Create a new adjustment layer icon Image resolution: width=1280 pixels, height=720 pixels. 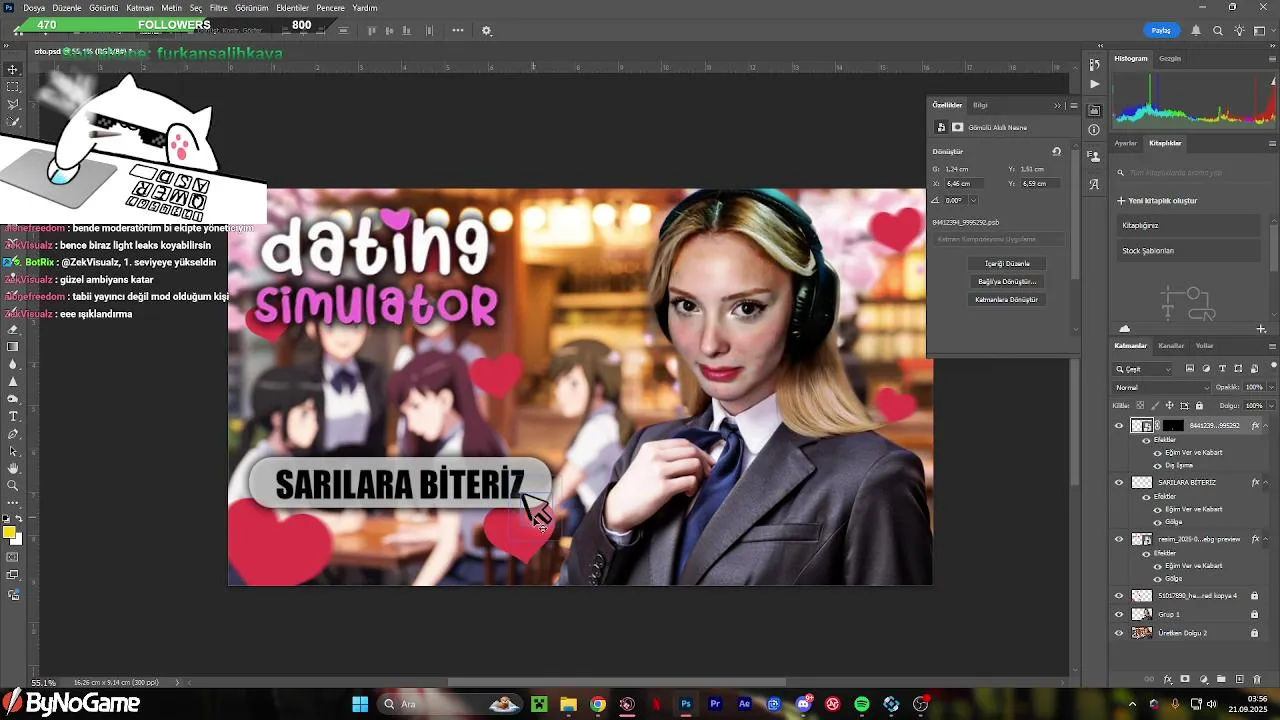tap(1204, 679)
